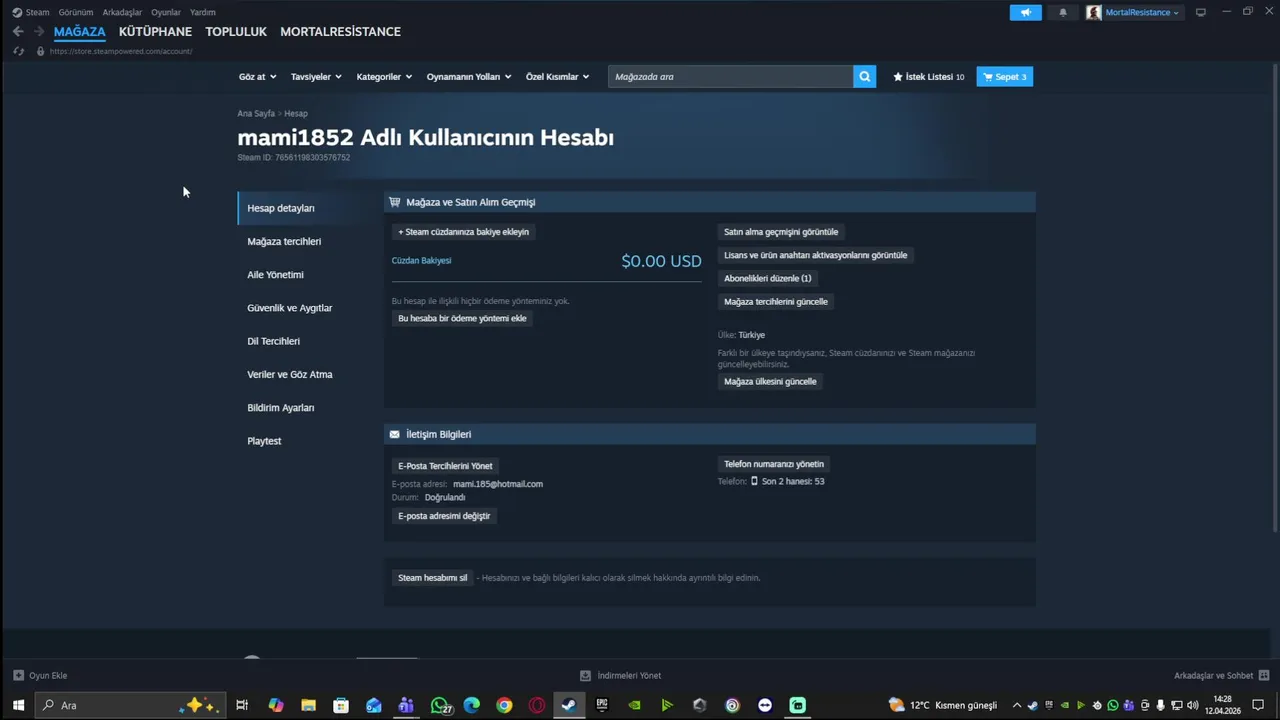Go back with the left arrow
1280x720 pixels.
click(18, 31)
